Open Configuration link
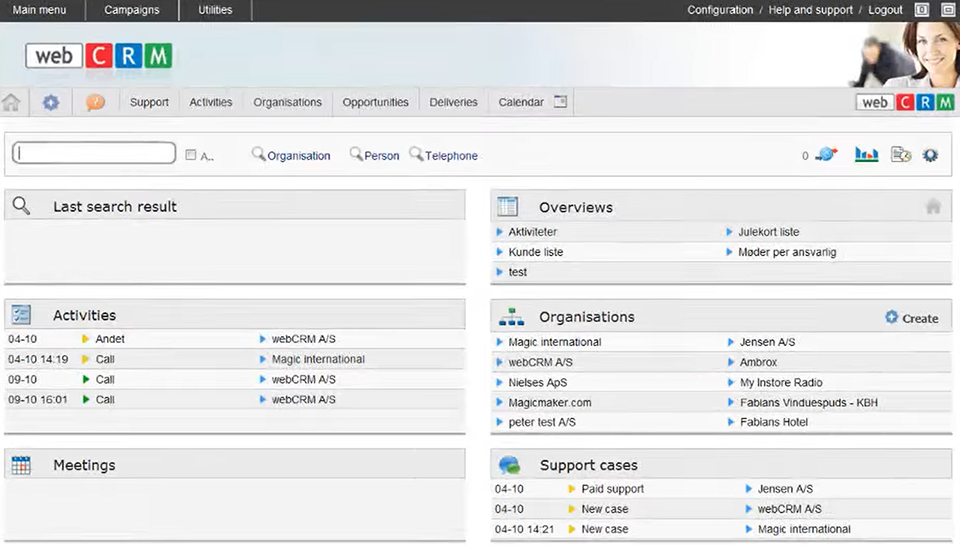960x545 pixels. (720, 10)
